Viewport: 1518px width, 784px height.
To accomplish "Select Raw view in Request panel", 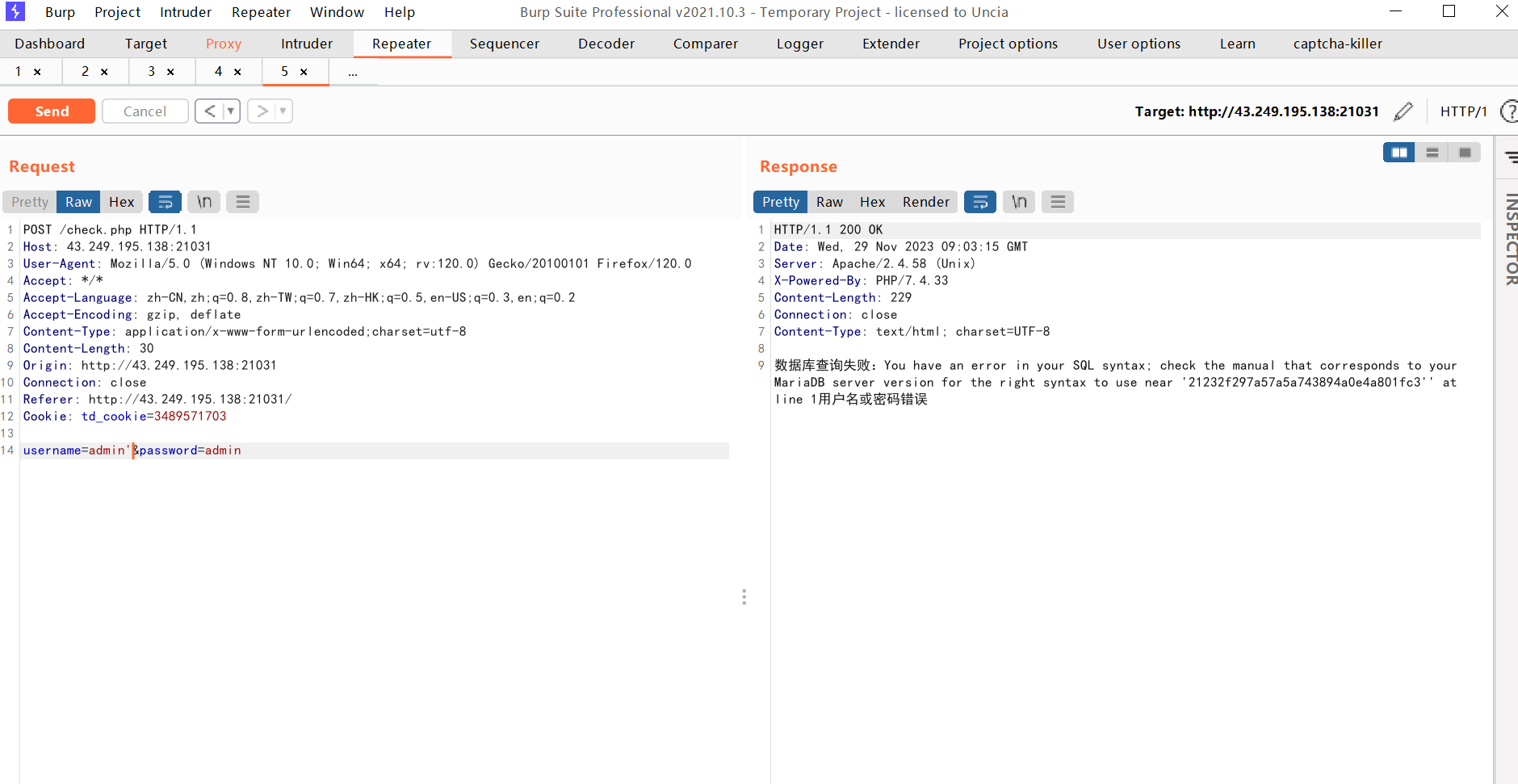I will 79,202.
